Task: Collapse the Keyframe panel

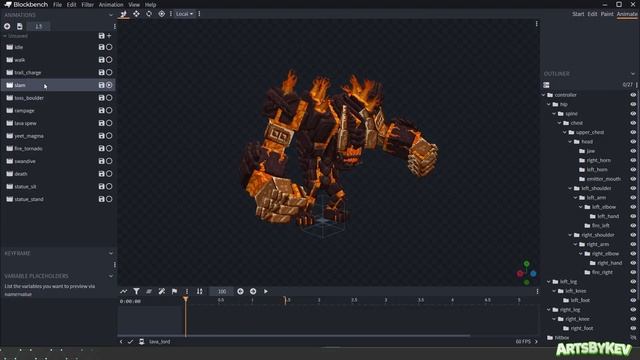Action: pos(111,253)
